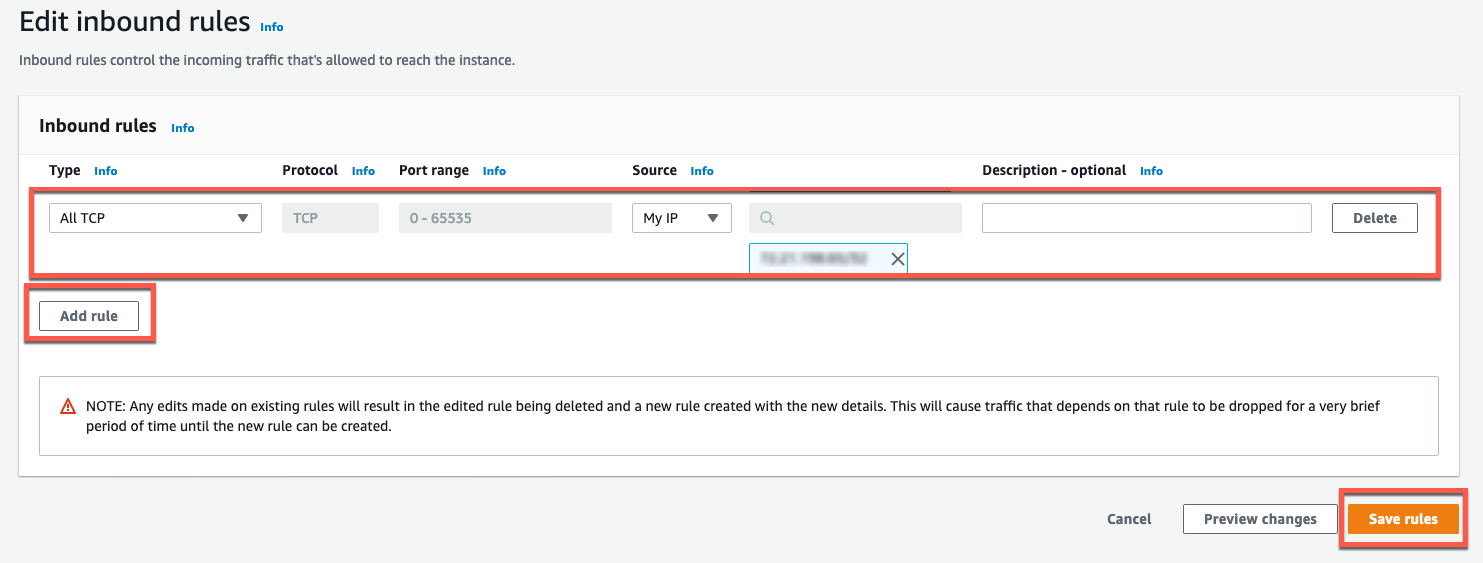Open Info link beside Protocol column

point(363,171)
